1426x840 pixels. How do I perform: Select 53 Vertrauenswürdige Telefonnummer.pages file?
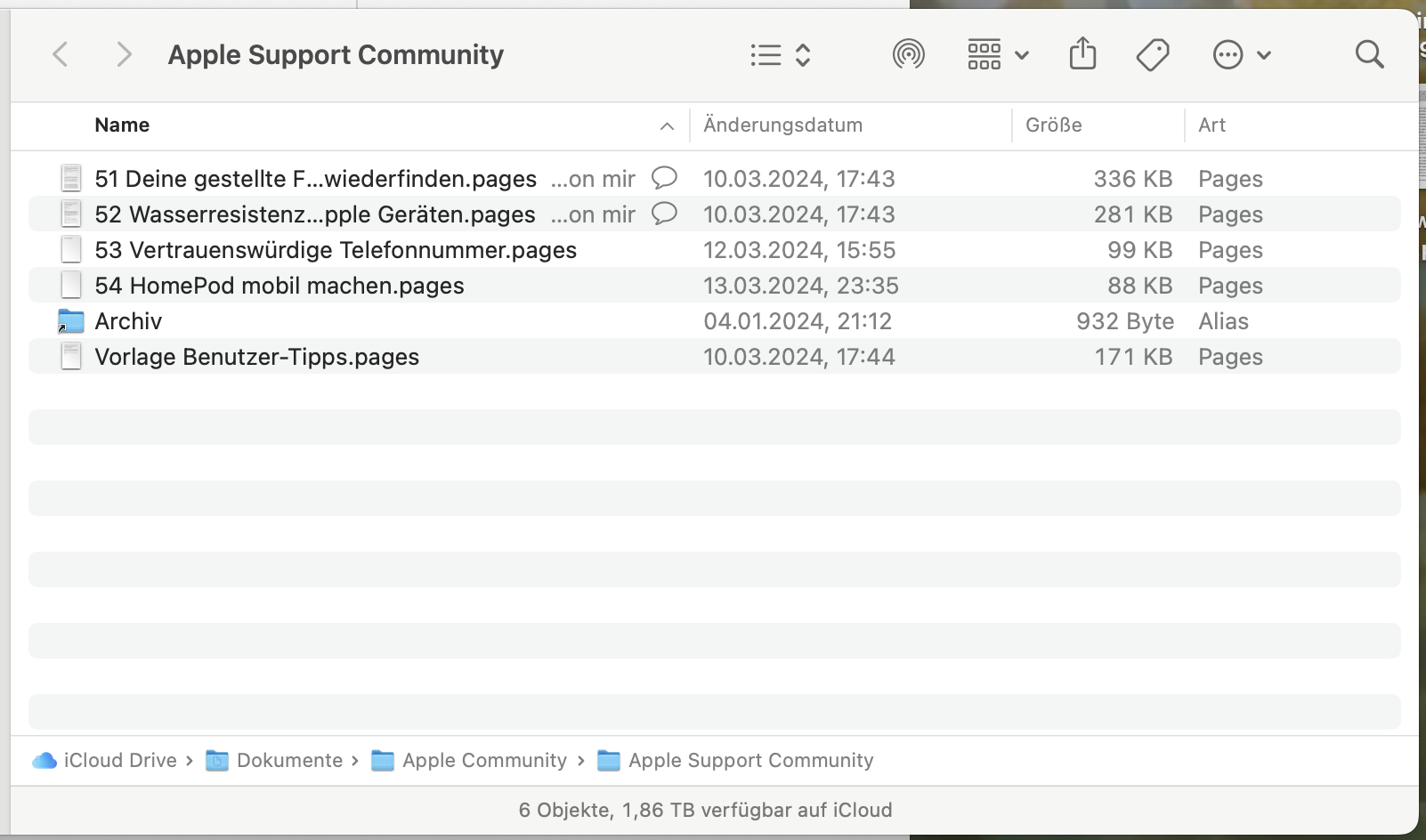click(x=336, y=250)
